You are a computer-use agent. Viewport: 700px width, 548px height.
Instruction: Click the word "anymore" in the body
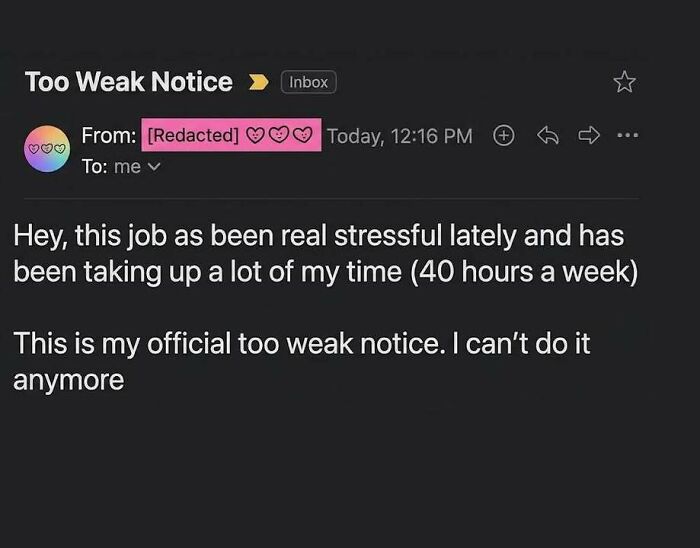coord(69,380)
